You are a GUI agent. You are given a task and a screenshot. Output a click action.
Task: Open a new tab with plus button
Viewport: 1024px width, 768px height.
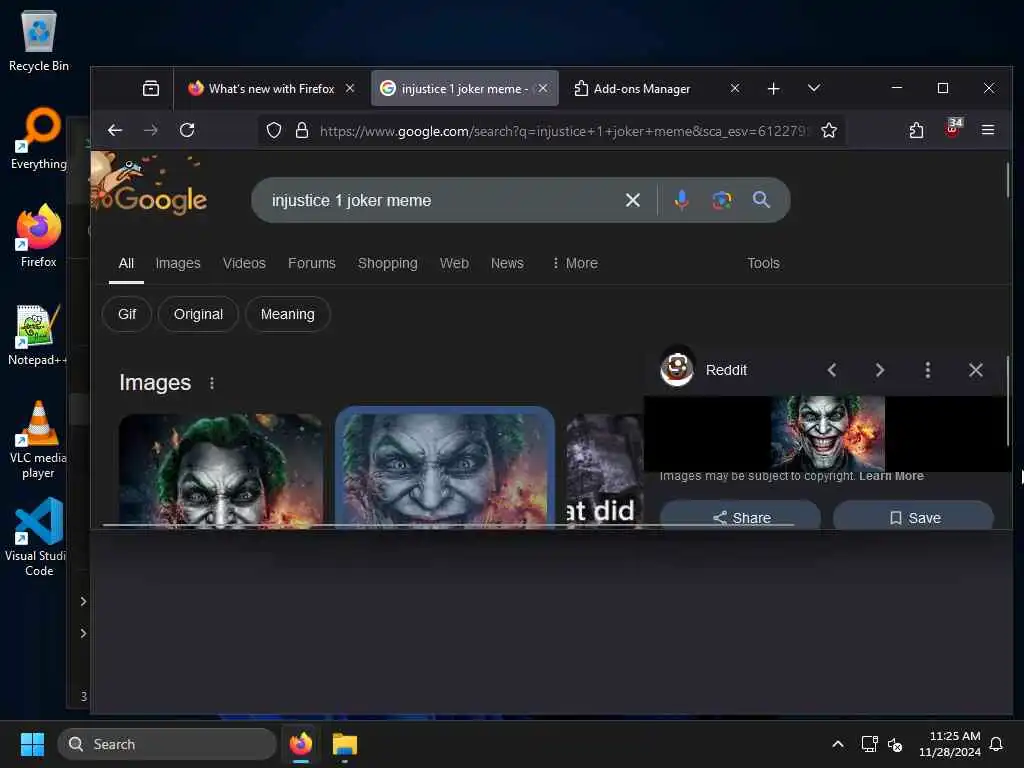773,88
